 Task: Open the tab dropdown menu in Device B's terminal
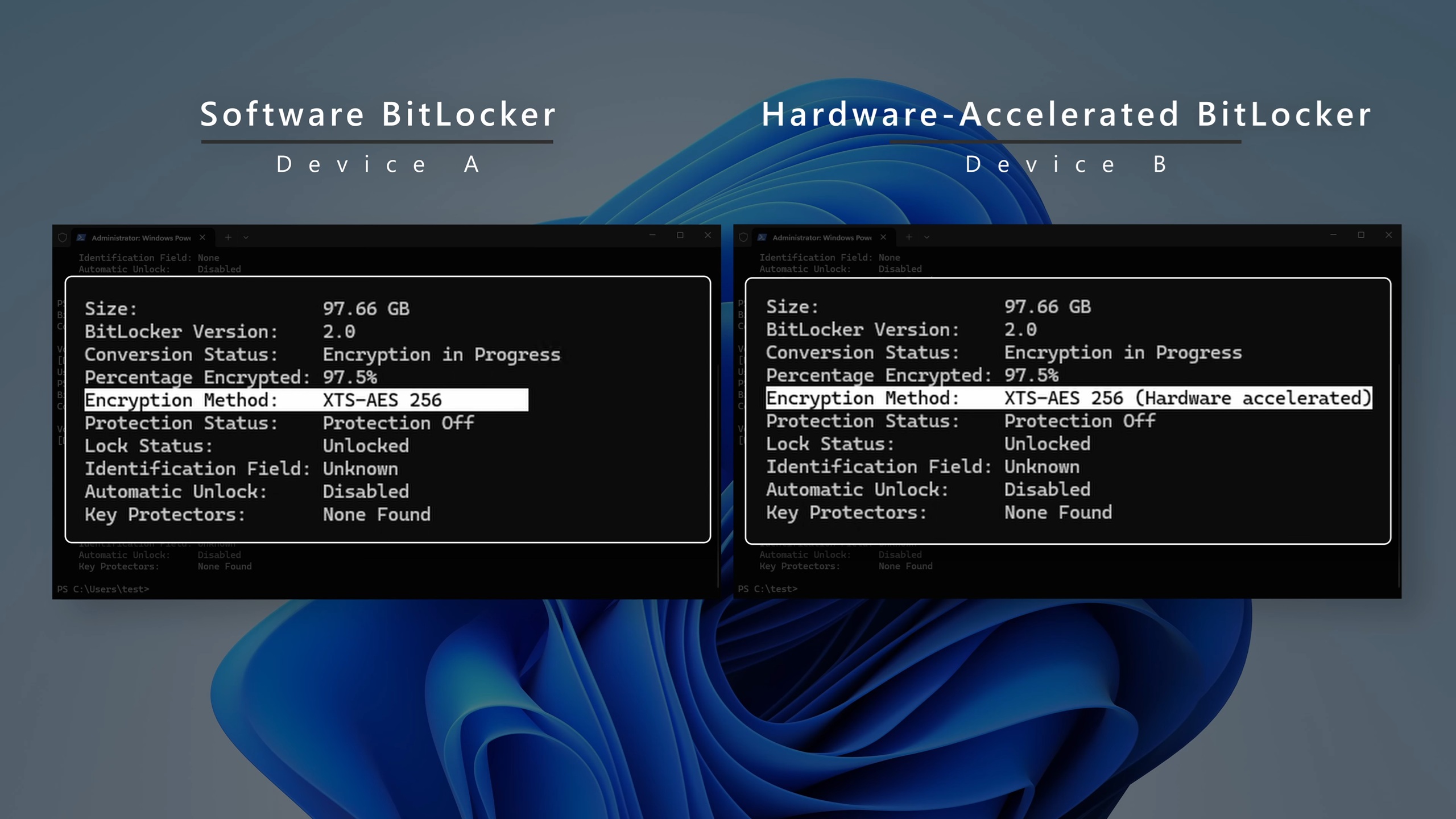click(x=926, y=237)
